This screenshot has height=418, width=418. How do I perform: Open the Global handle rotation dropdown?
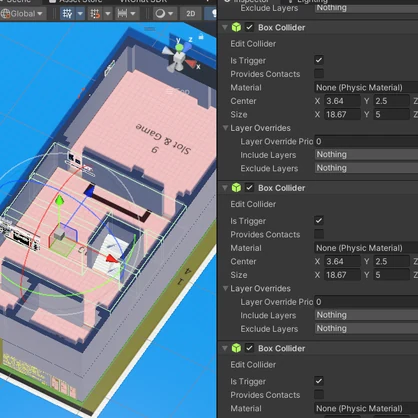point(22,14)
